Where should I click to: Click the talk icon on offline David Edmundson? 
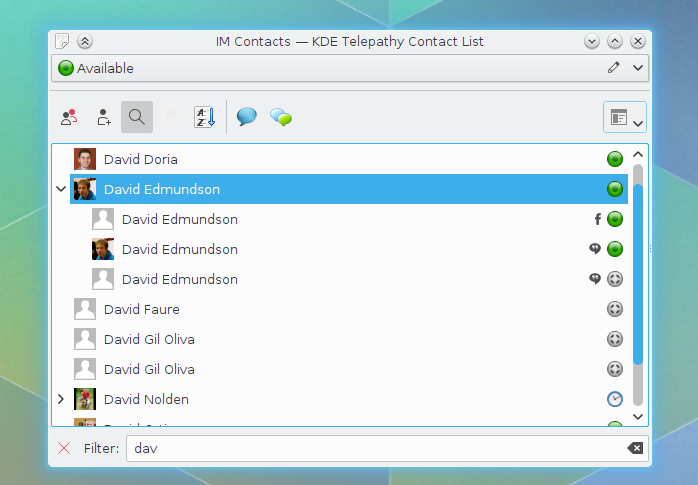pyautogui.click(x=595, y=279)
